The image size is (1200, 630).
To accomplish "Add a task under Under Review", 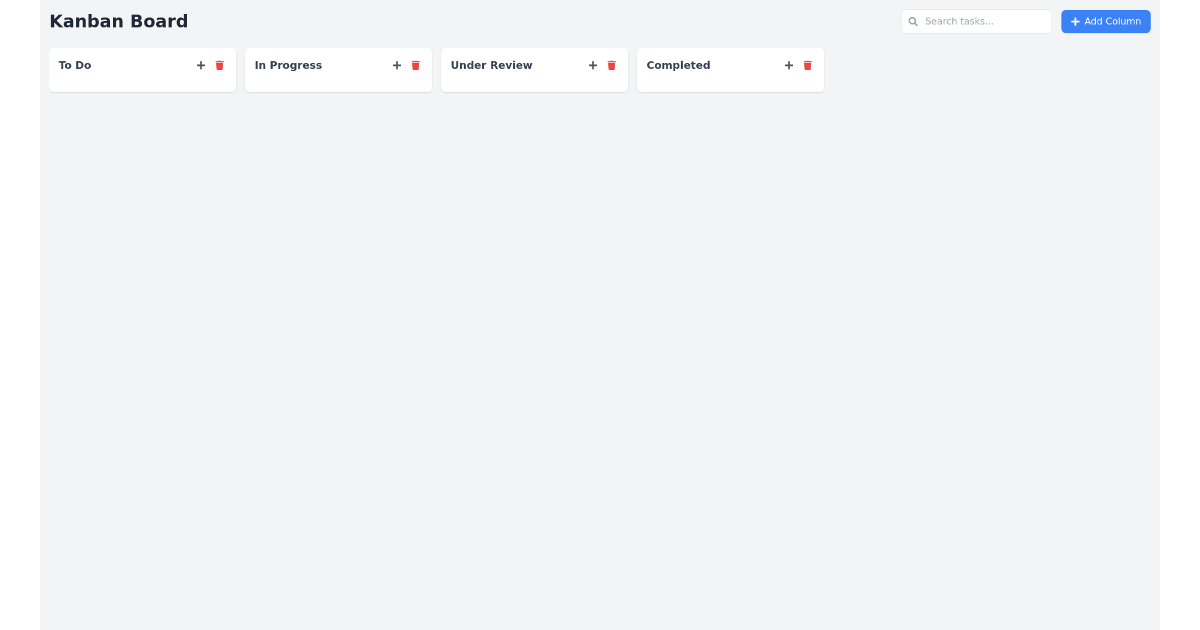I will coord(592,65).
